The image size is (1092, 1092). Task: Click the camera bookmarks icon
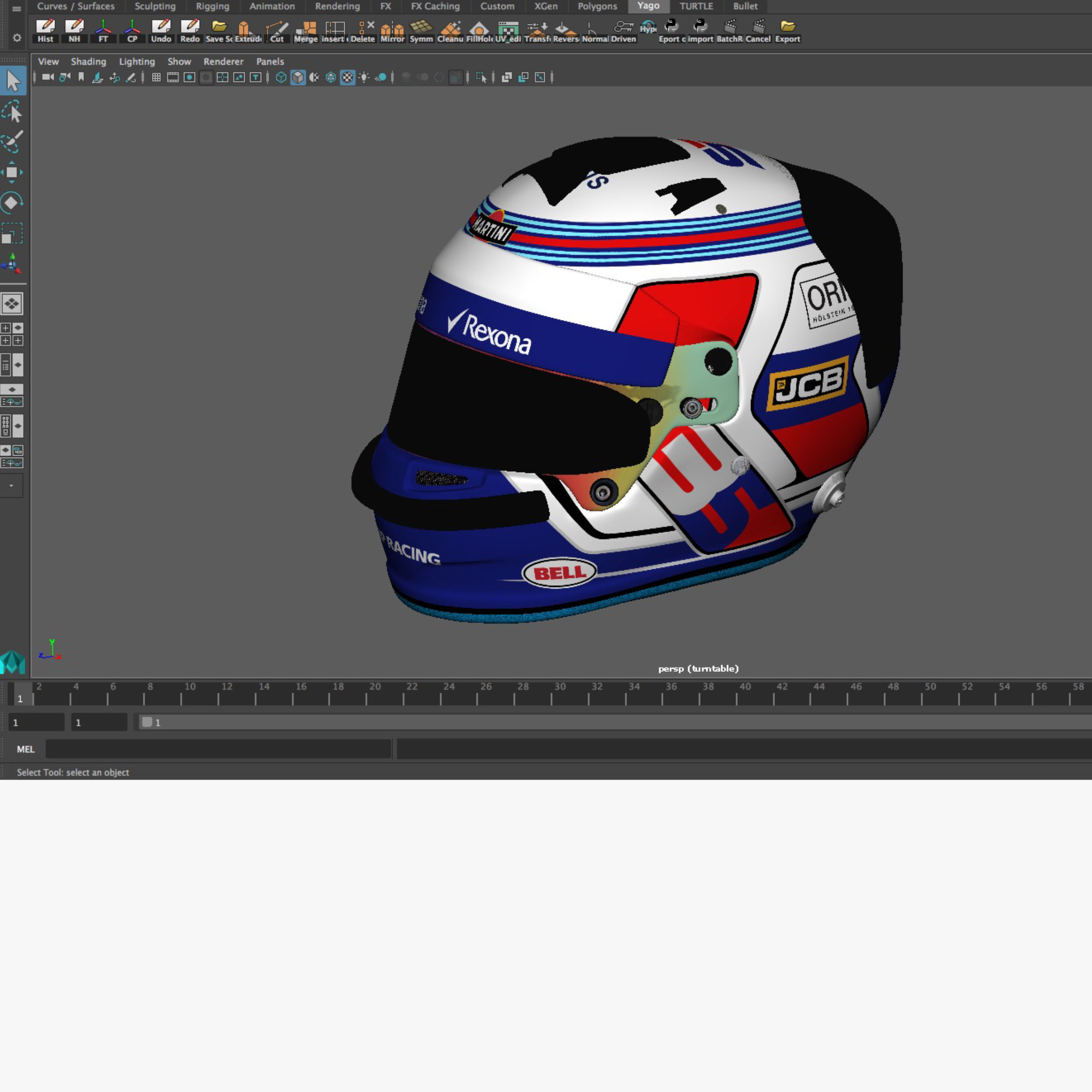[x=81, y=77]
